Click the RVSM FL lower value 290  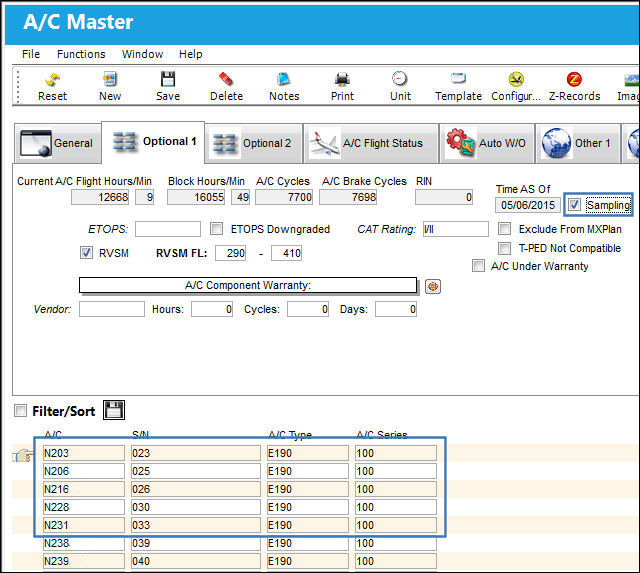point(231,253)
